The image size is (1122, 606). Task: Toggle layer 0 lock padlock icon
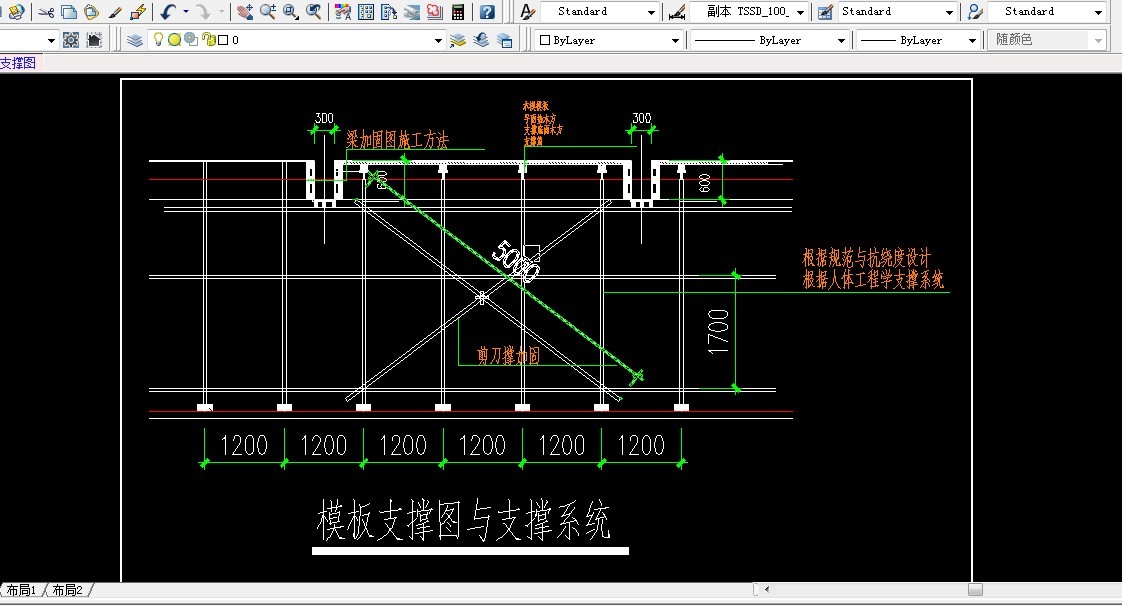[x=208, y=40]
